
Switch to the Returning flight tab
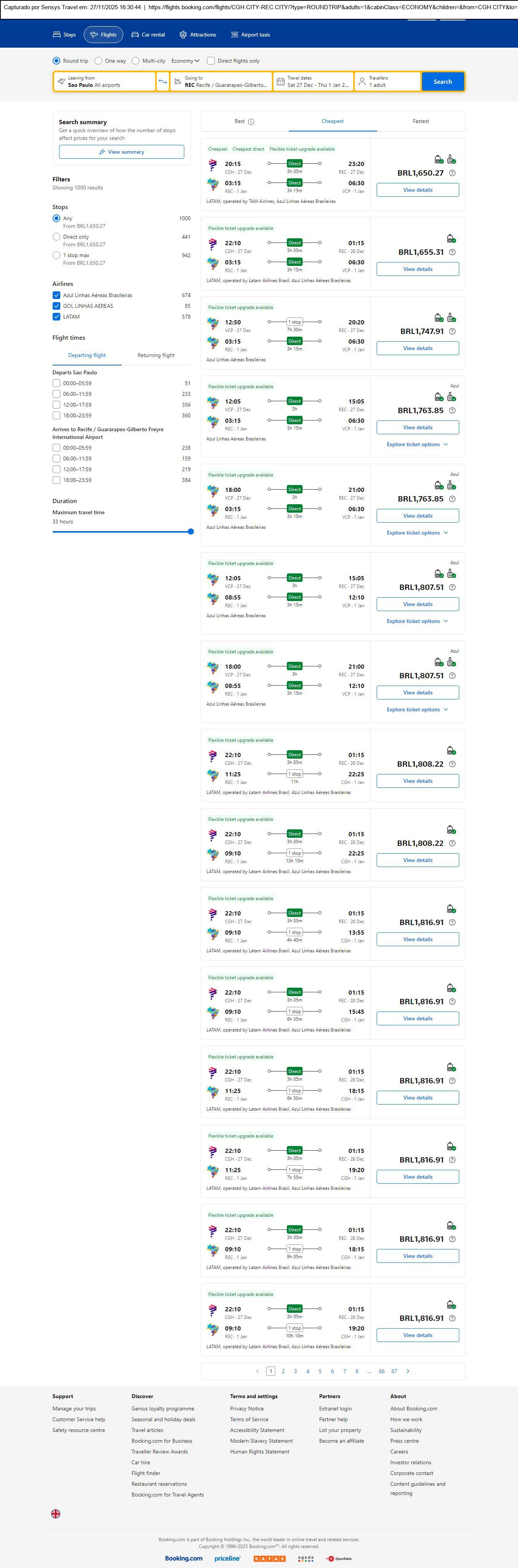coord(156,355)
